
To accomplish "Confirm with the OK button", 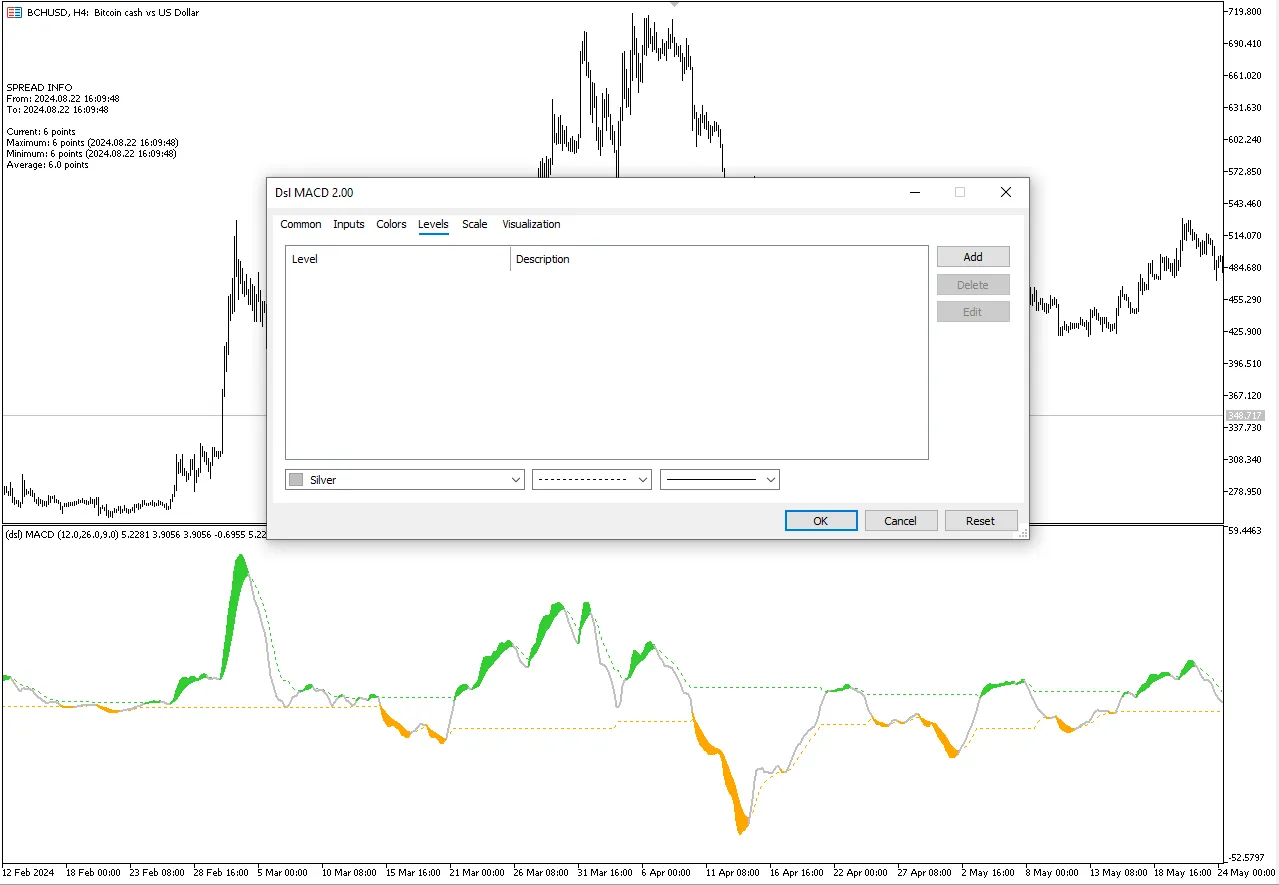I will [x=821, y=520].
